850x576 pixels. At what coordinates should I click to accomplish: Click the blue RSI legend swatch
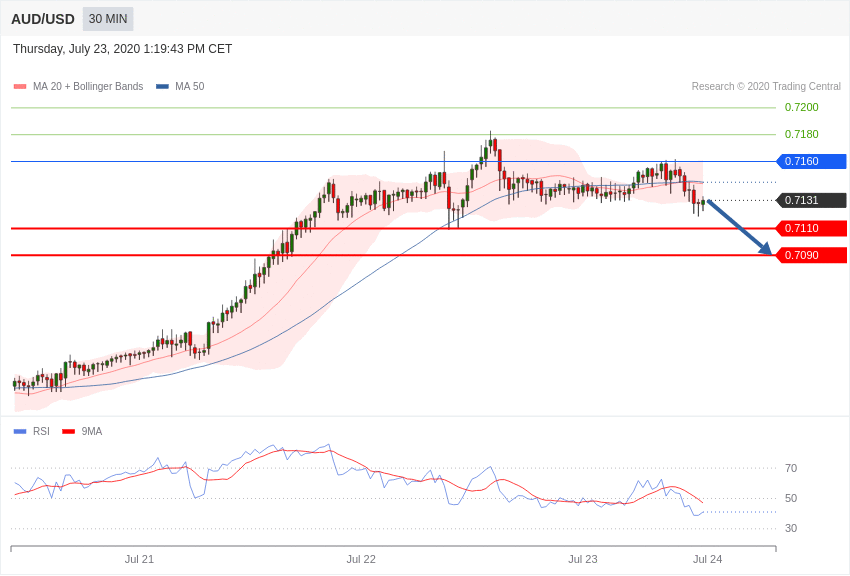[20, 431]
